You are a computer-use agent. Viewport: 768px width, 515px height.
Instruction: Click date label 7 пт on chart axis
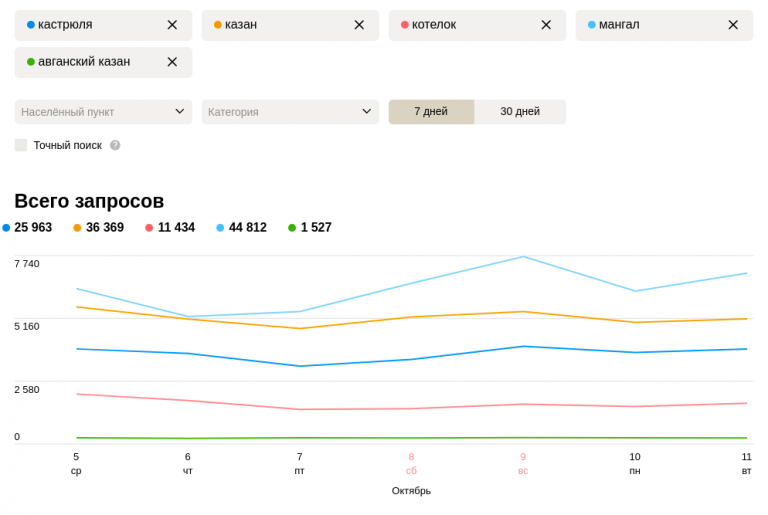(x=299, y=463)
